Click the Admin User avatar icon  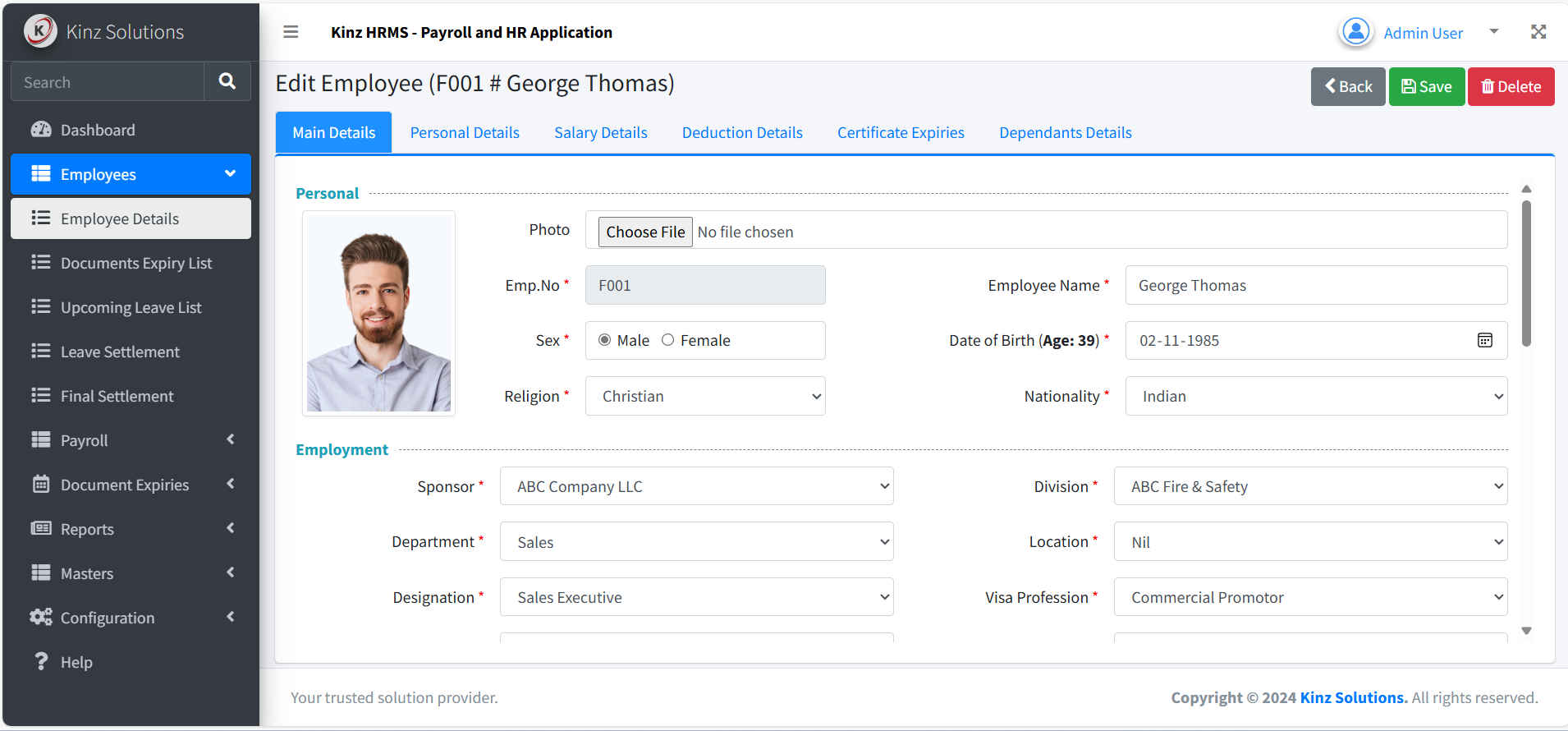1356,32
